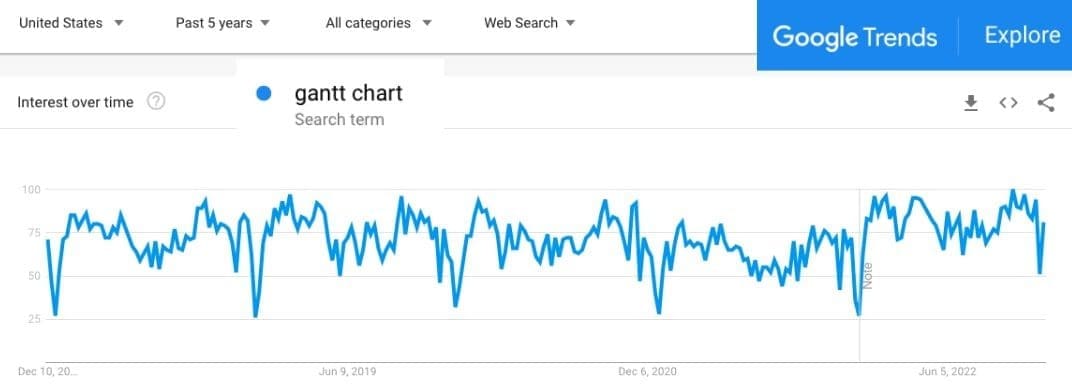The width and height of the screenshot is (1072, 389).
Task: Click the Jun 5, 2022 axis label
Action: point(947,372)
